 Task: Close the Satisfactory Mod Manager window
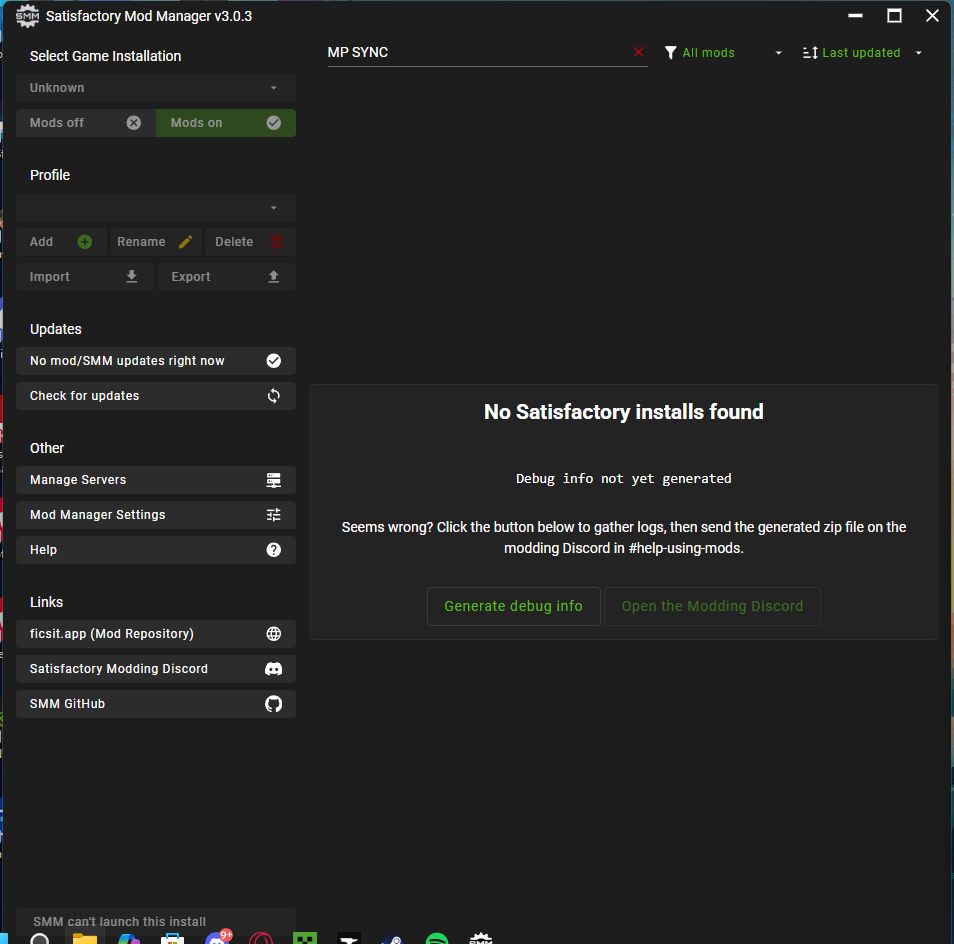(932, 16)
